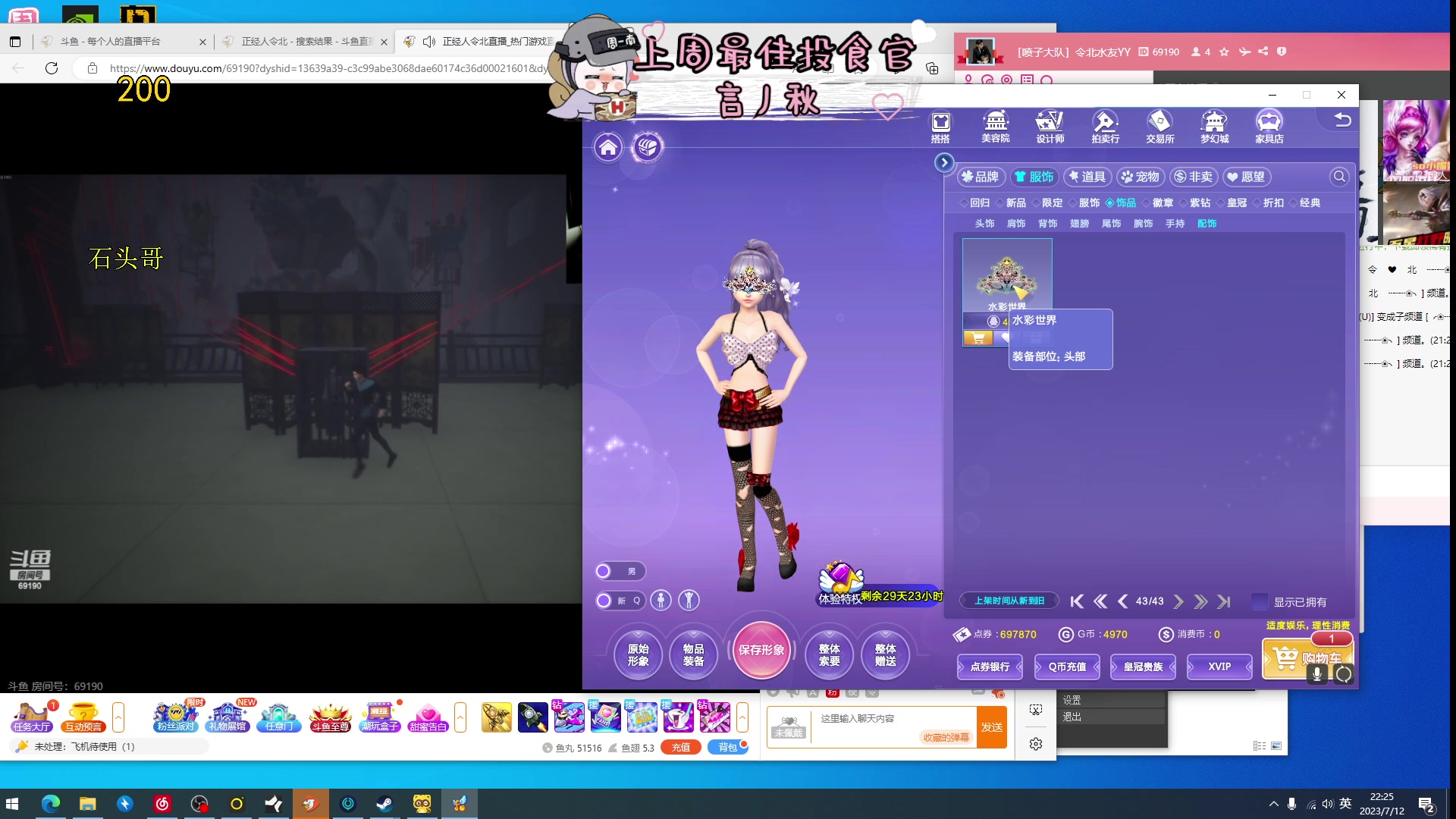Click the 点券银行 coupon bank button

(990, 667)
